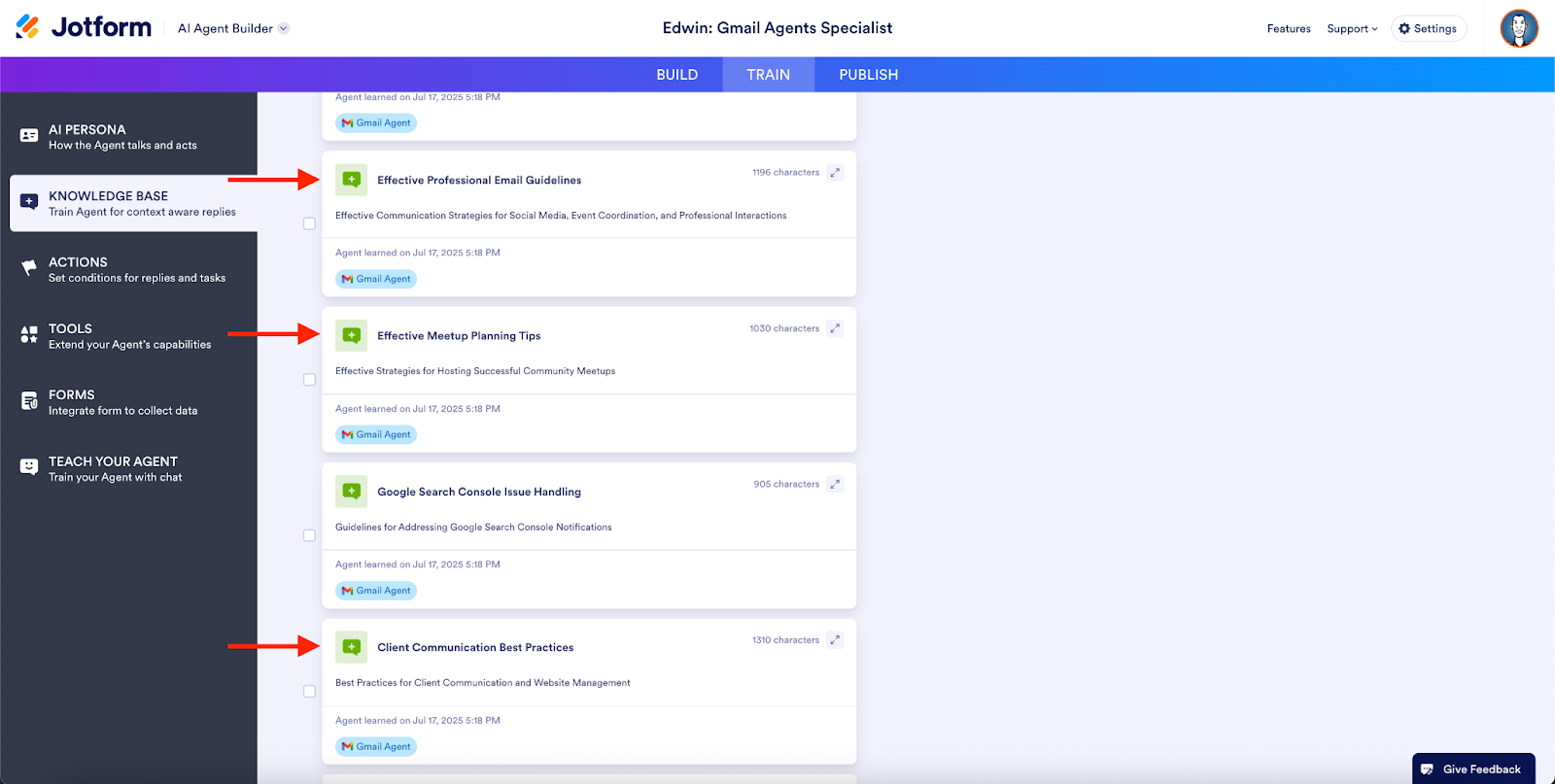Switch to the PUBLISH tab
Image resolution: width=1555 pixels, height=784 pixels.
click(868, 75)
